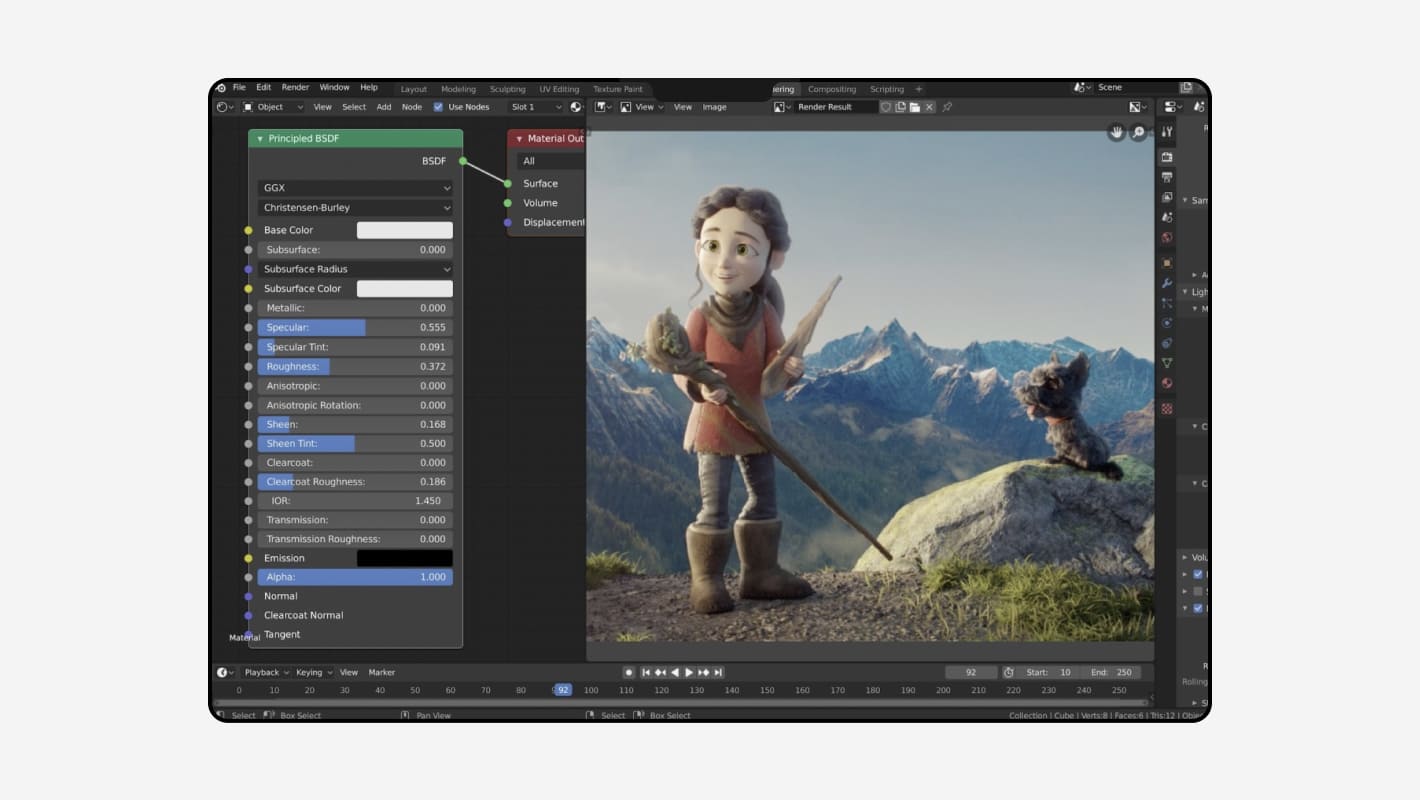Viewport: 1420px width, 800px height.
Task: Open the GGX distribution dropdown
Action: (355, 188)
